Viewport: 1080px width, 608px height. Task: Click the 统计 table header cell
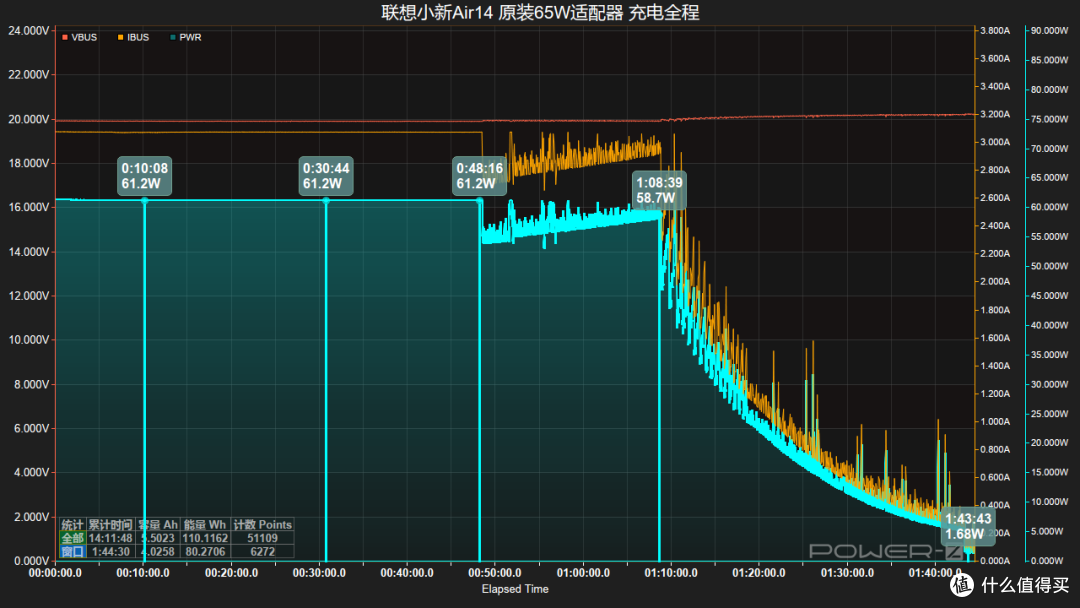tap(72, 525)
